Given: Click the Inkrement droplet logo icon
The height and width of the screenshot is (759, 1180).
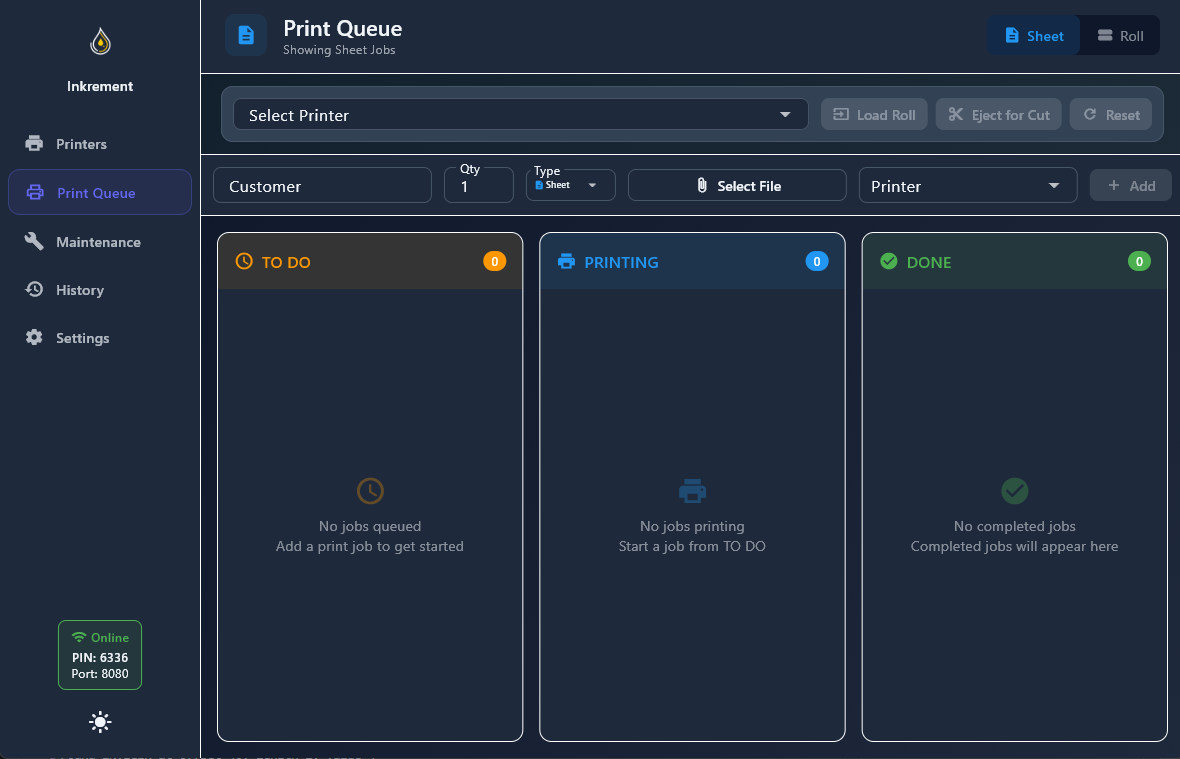Looking at the screenshot, I should (100, 42).
